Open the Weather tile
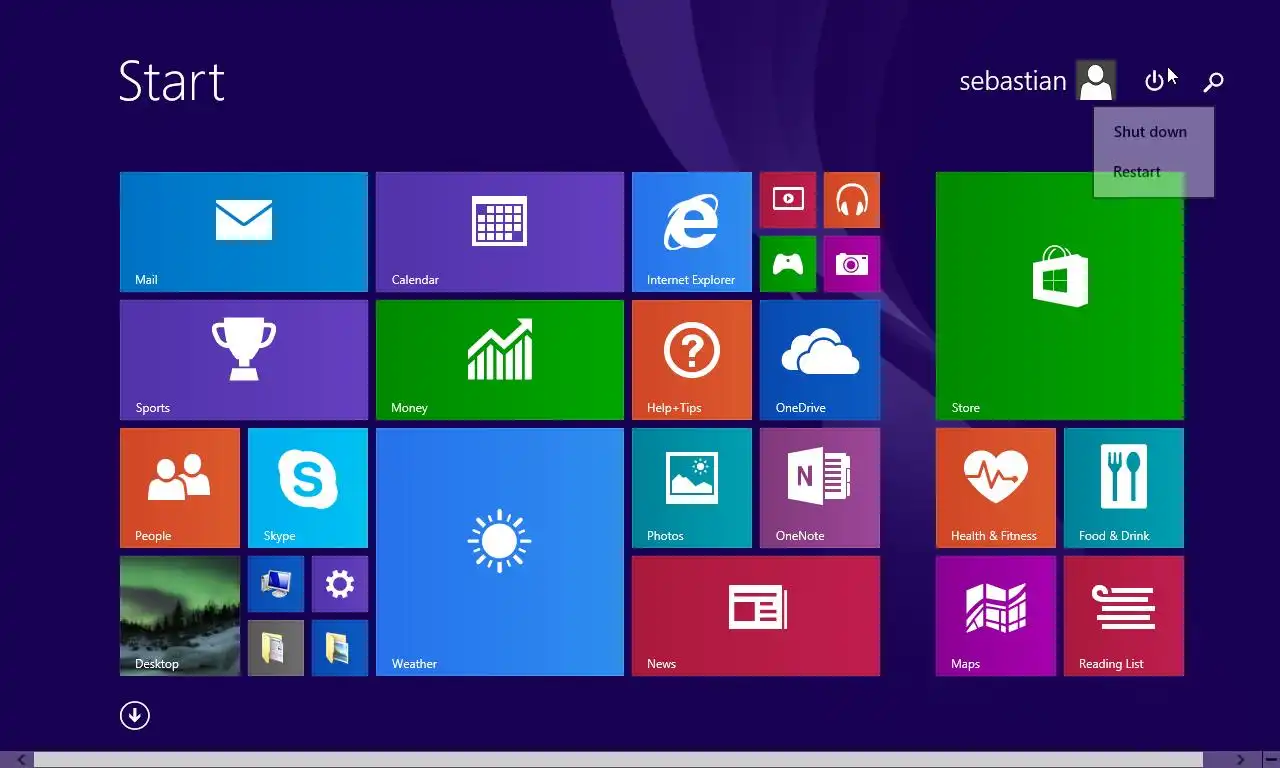1280x768 pixels. tap(500, 552)
